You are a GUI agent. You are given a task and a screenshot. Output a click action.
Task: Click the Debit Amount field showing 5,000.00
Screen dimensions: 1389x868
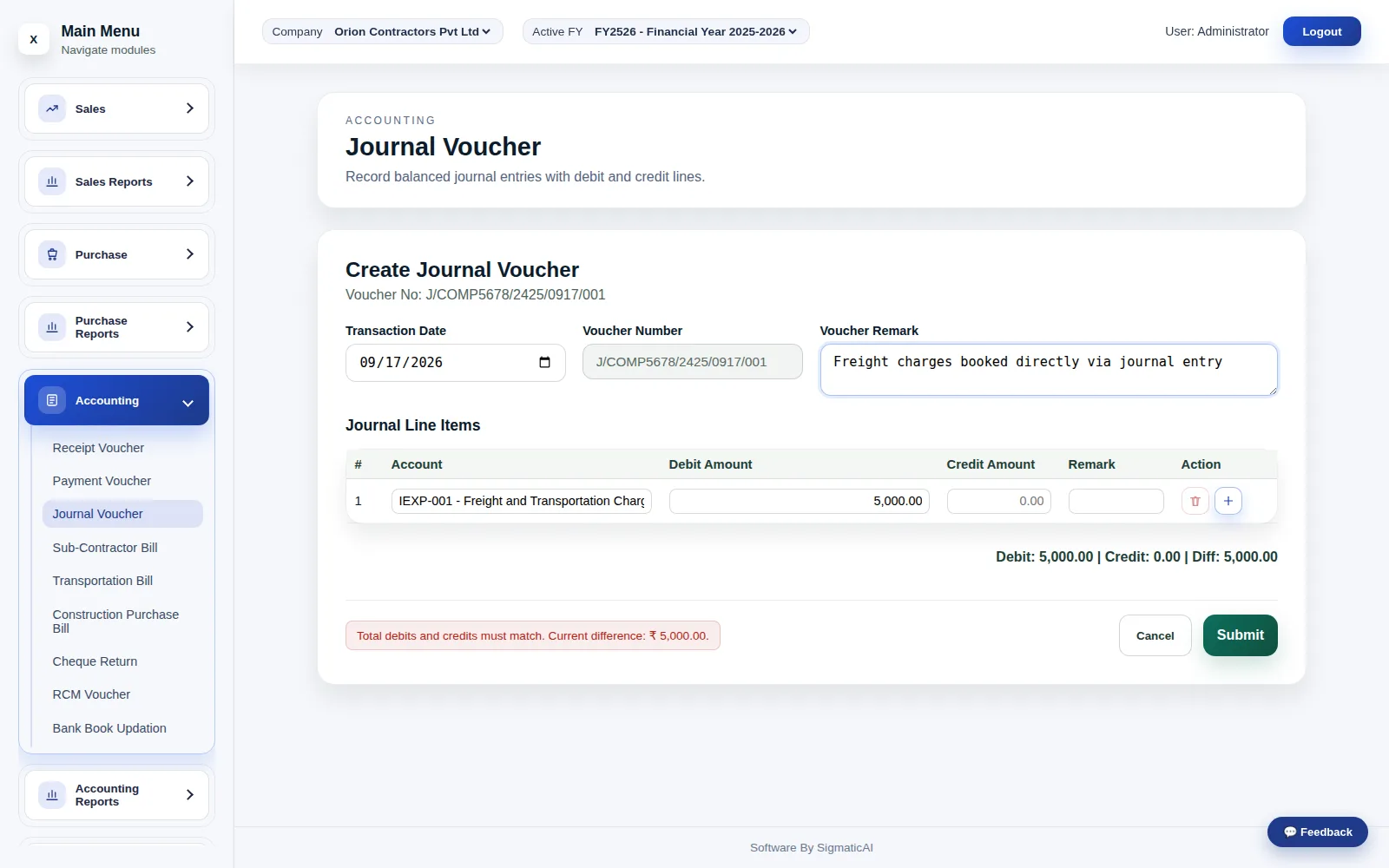pyautogui.click(x=800, y=501)
